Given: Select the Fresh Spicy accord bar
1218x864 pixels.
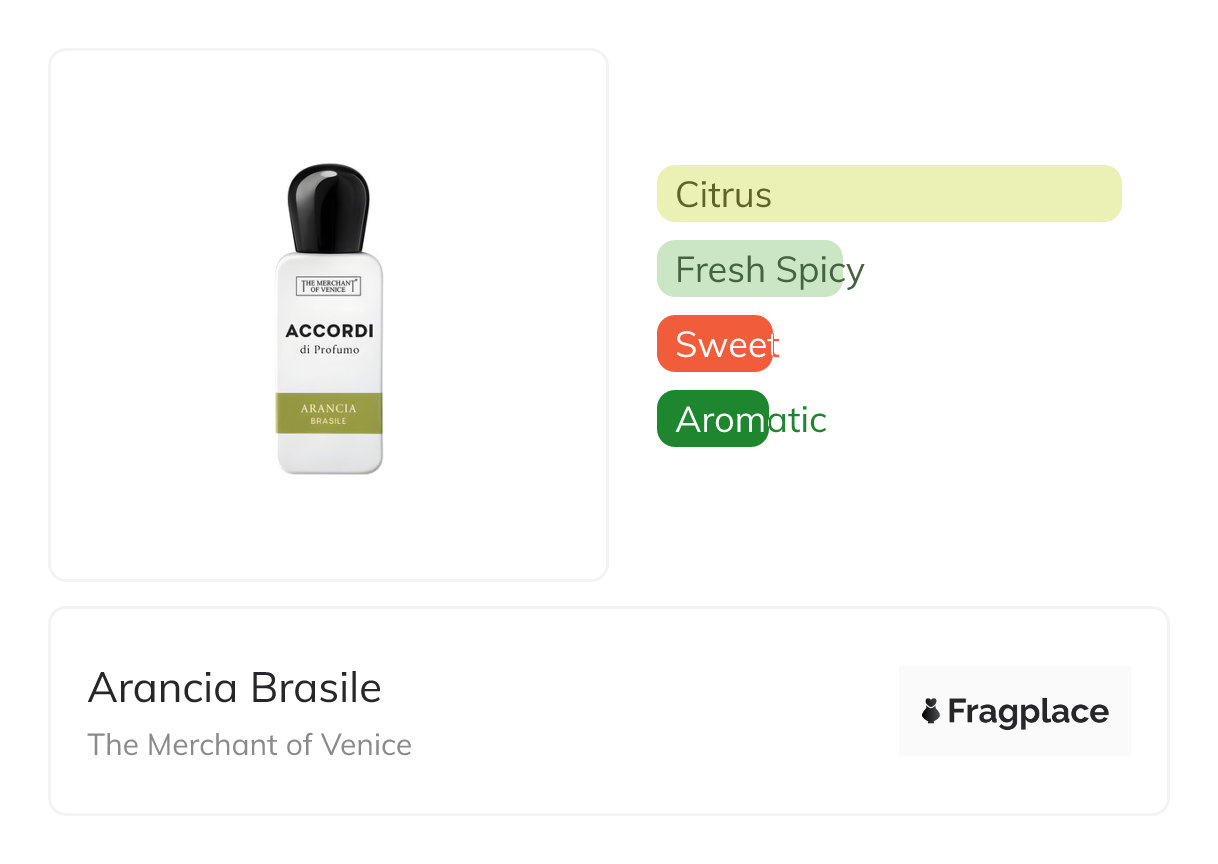Looking at the screenshot, I should [749, 269].
